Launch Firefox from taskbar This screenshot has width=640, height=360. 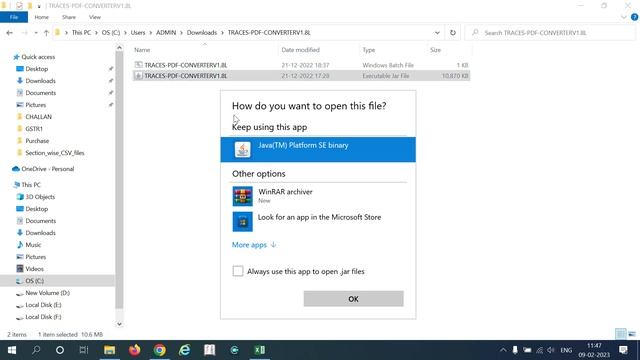pos(135,350)
